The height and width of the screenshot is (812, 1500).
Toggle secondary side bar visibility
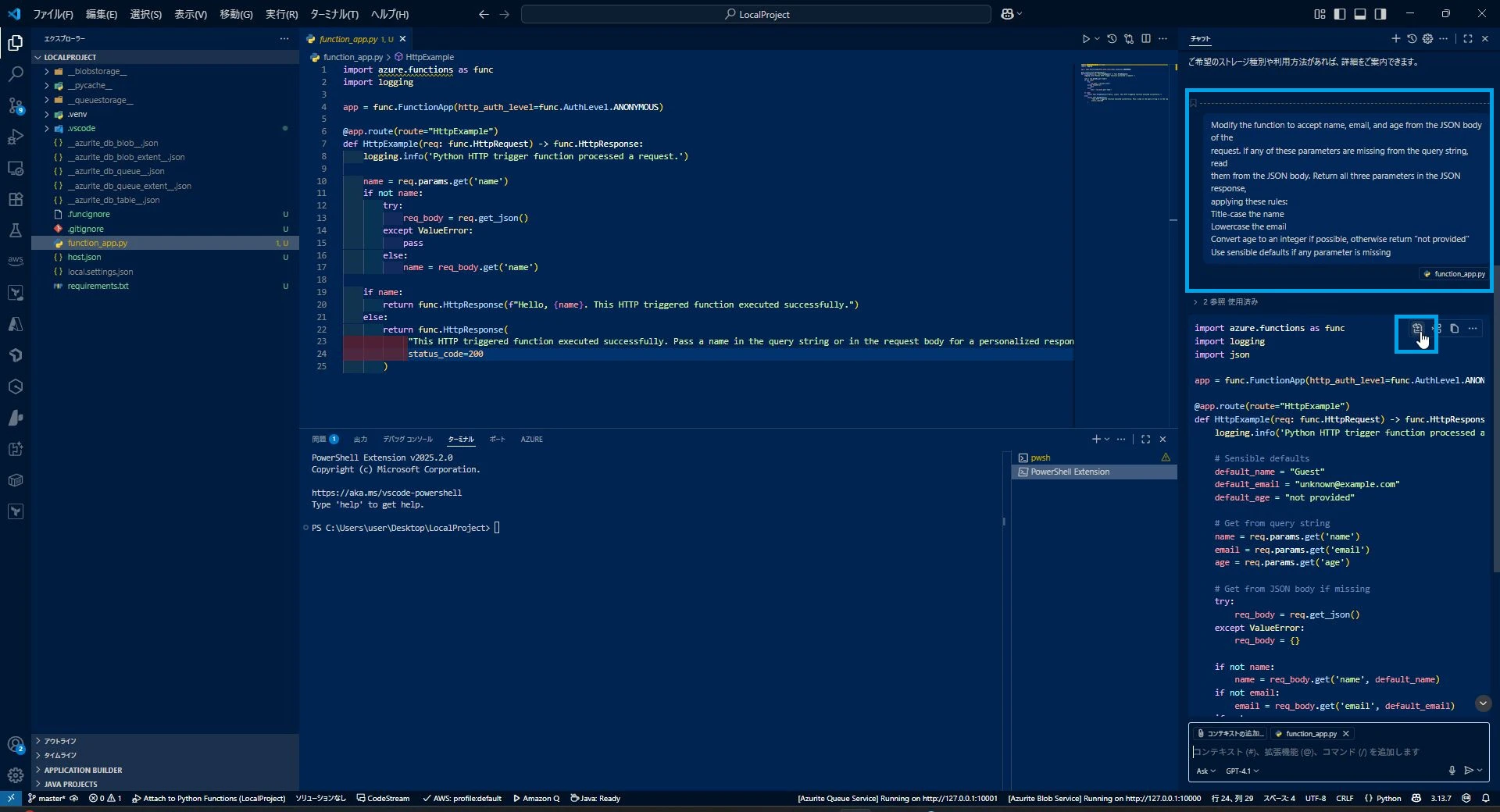[1380, 14]
